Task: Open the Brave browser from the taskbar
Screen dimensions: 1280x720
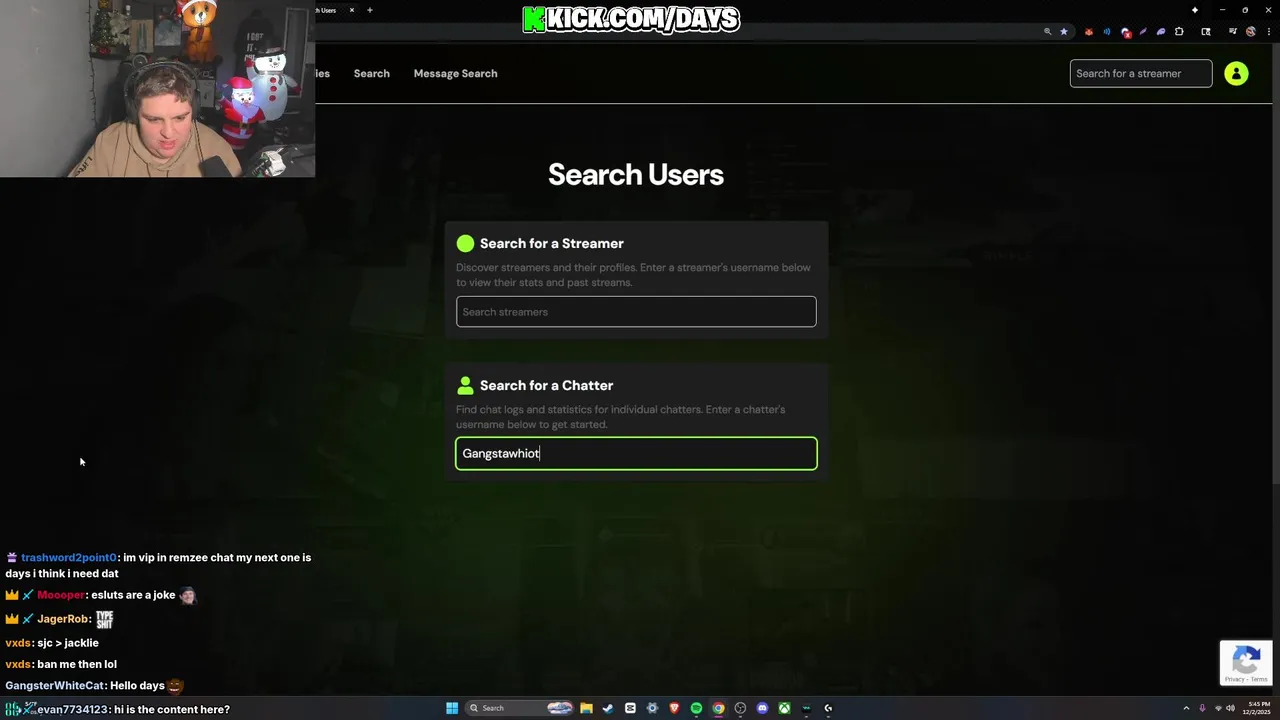Action: 674,708
